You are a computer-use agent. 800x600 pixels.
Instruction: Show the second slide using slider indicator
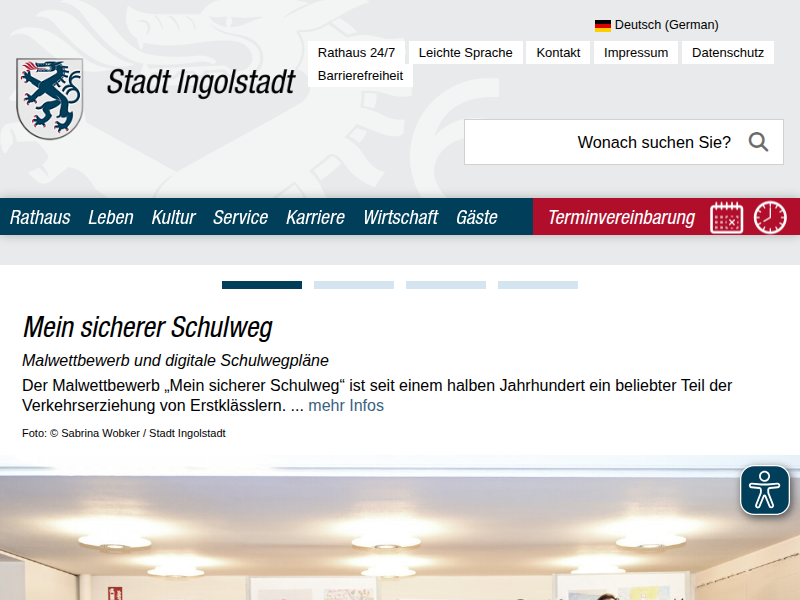click(x=354, y=285)
